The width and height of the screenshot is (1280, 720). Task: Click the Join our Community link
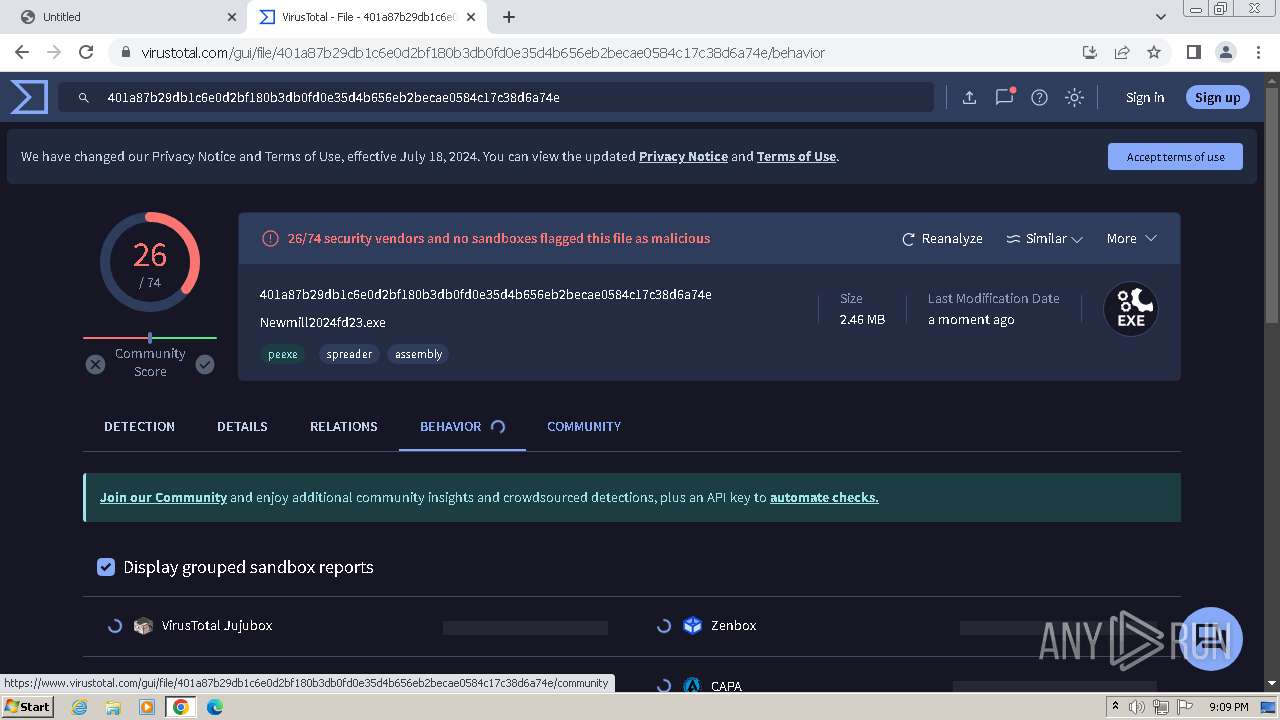163,497
